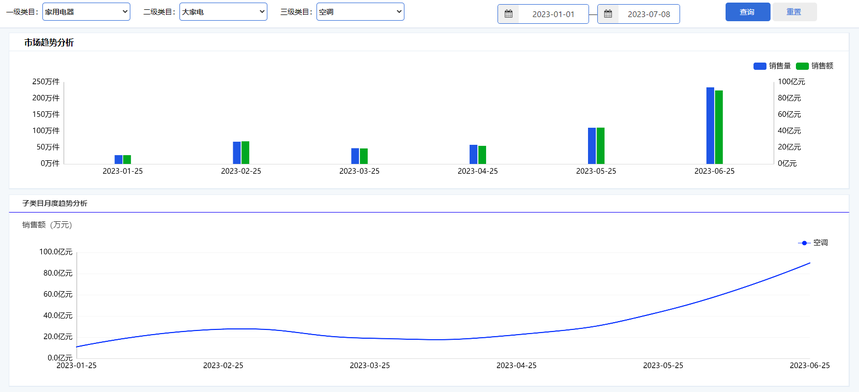Click the green bar for 2023-02-25
Screen dimensions: 859x392
pos(245,153)
